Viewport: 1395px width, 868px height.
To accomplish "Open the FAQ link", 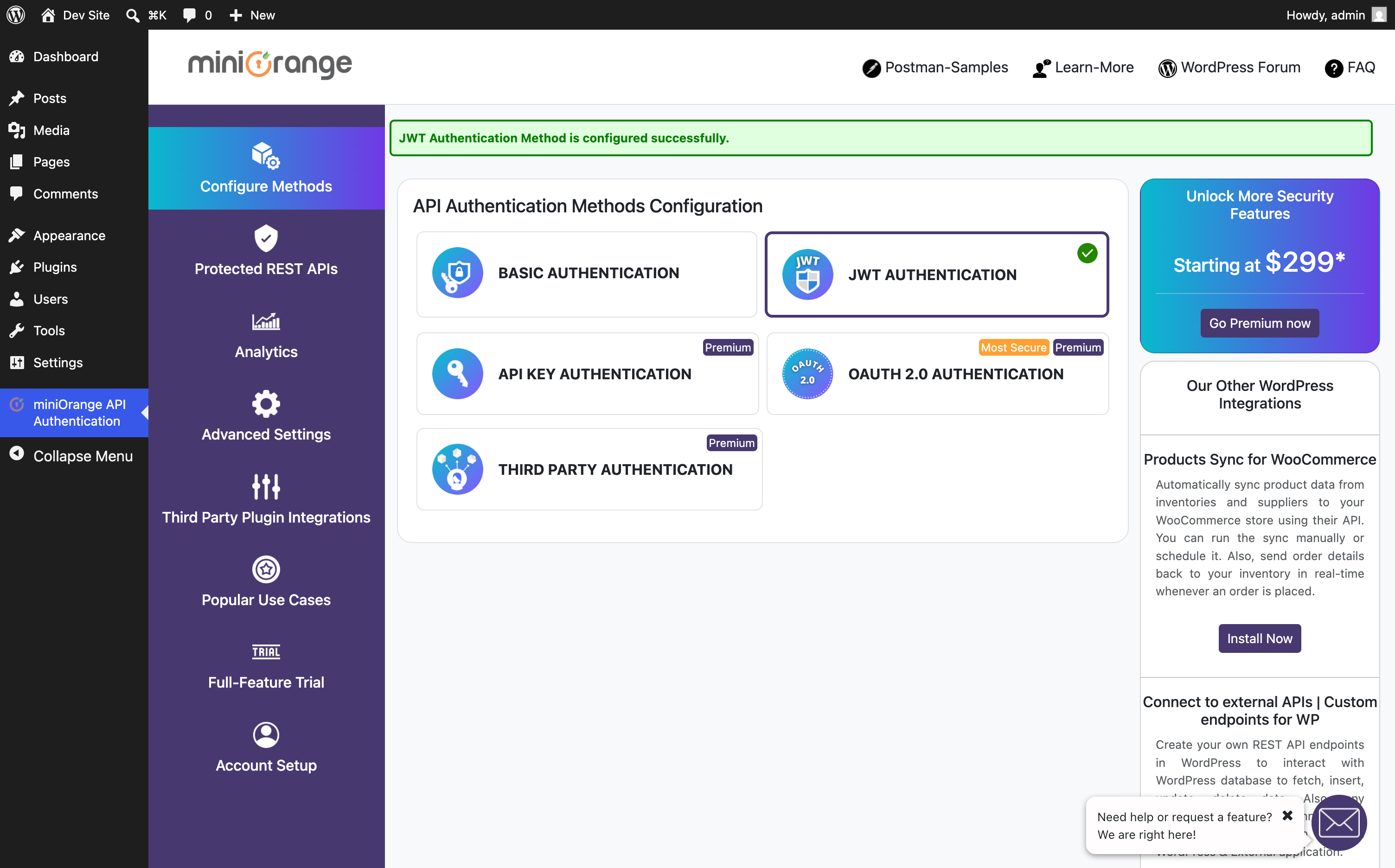I will click(x=1350, y=68).
